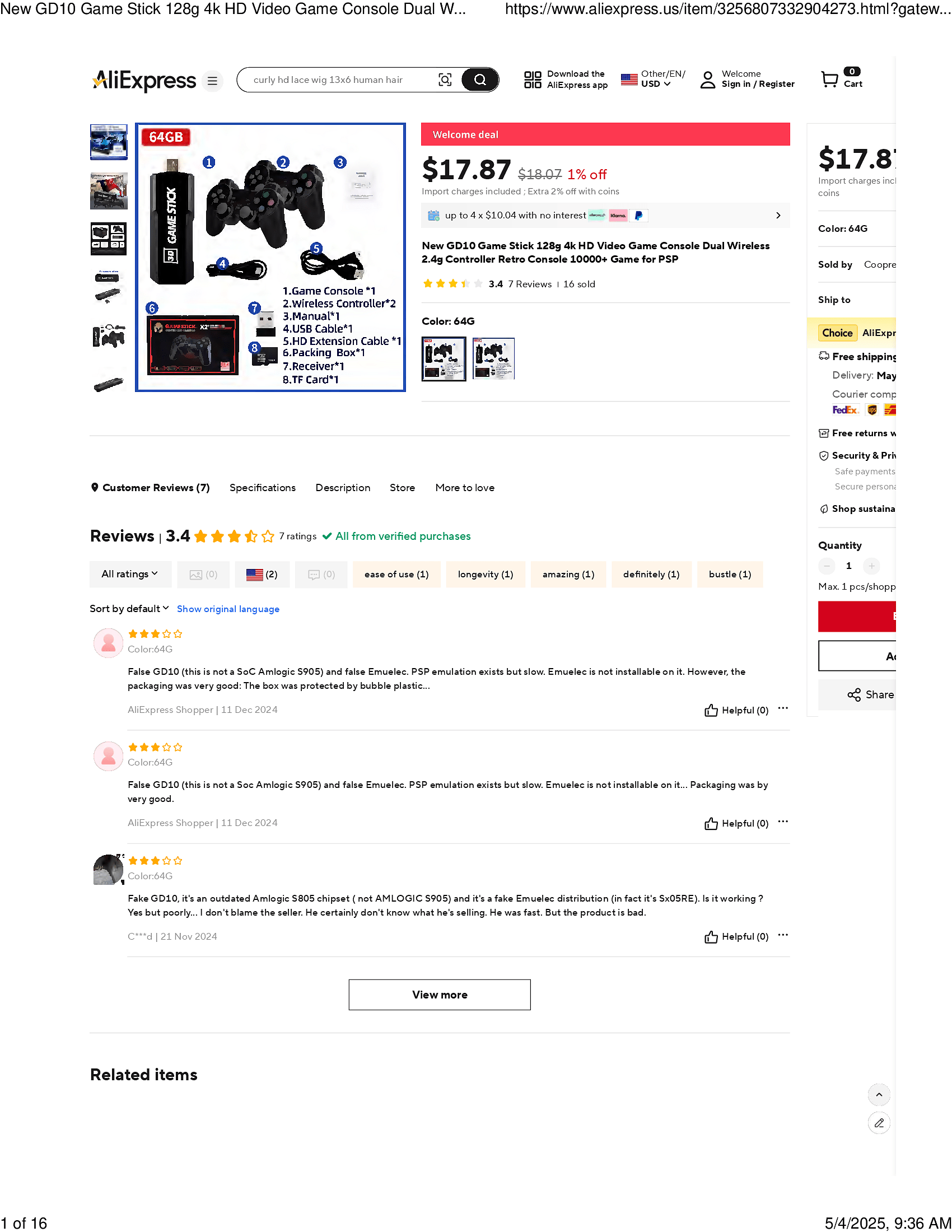Viewport: 952px width, 1232px height.
Task: Click the scroll-to-top arrow icon
Action: tap(879, 1095)
